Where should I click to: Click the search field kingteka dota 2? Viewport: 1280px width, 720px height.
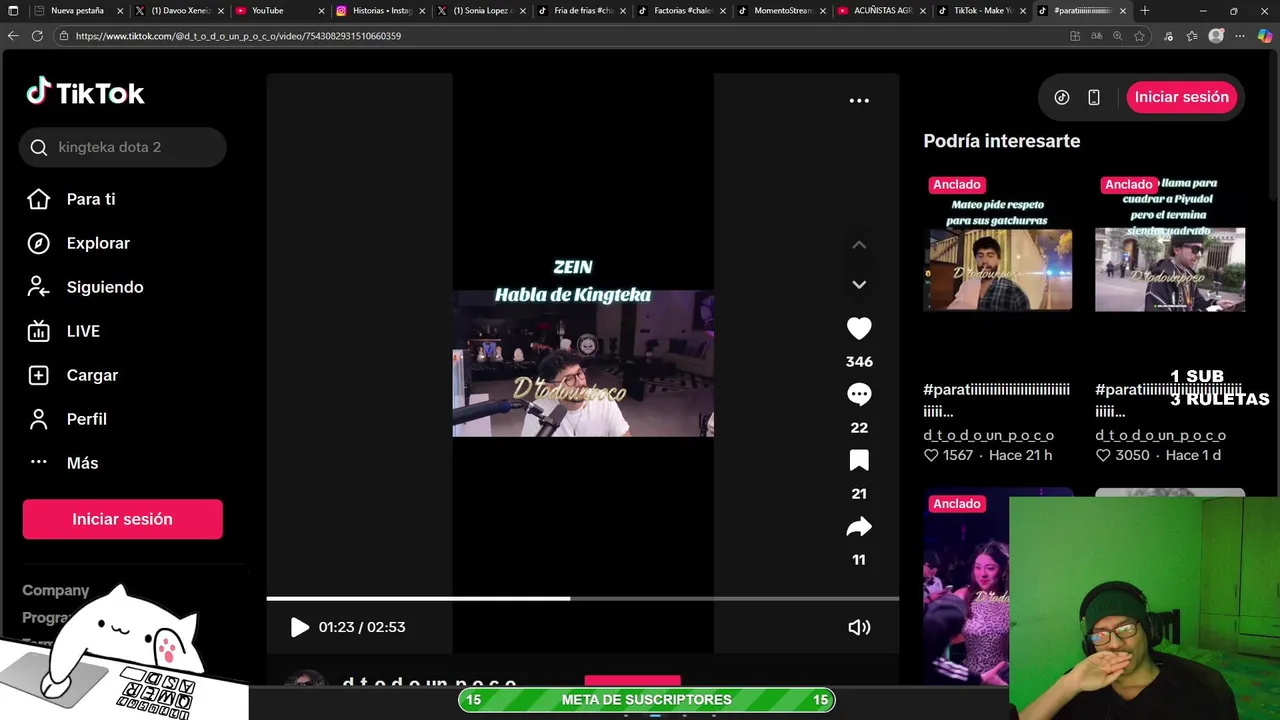[x=123, y=147]
